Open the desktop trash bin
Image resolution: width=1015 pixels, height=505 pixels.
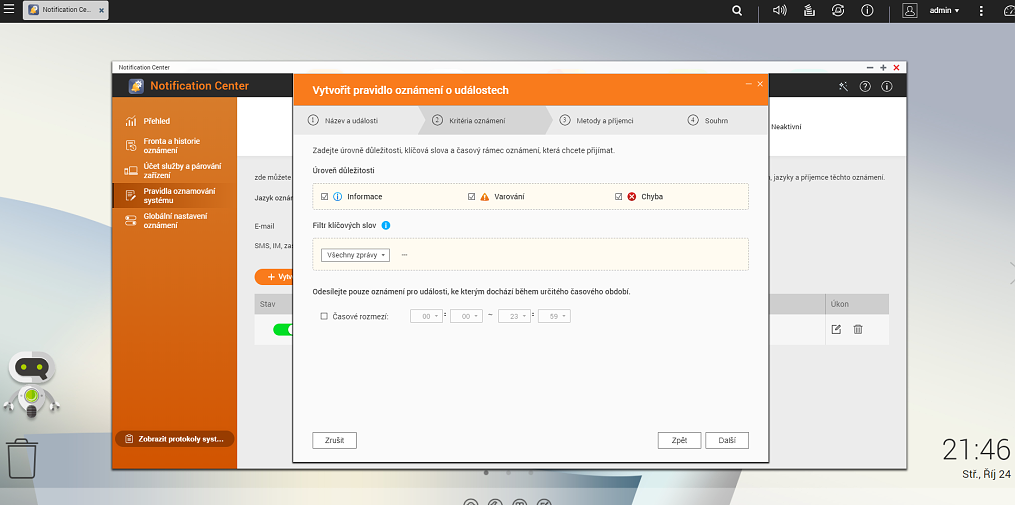click(22, 458)
